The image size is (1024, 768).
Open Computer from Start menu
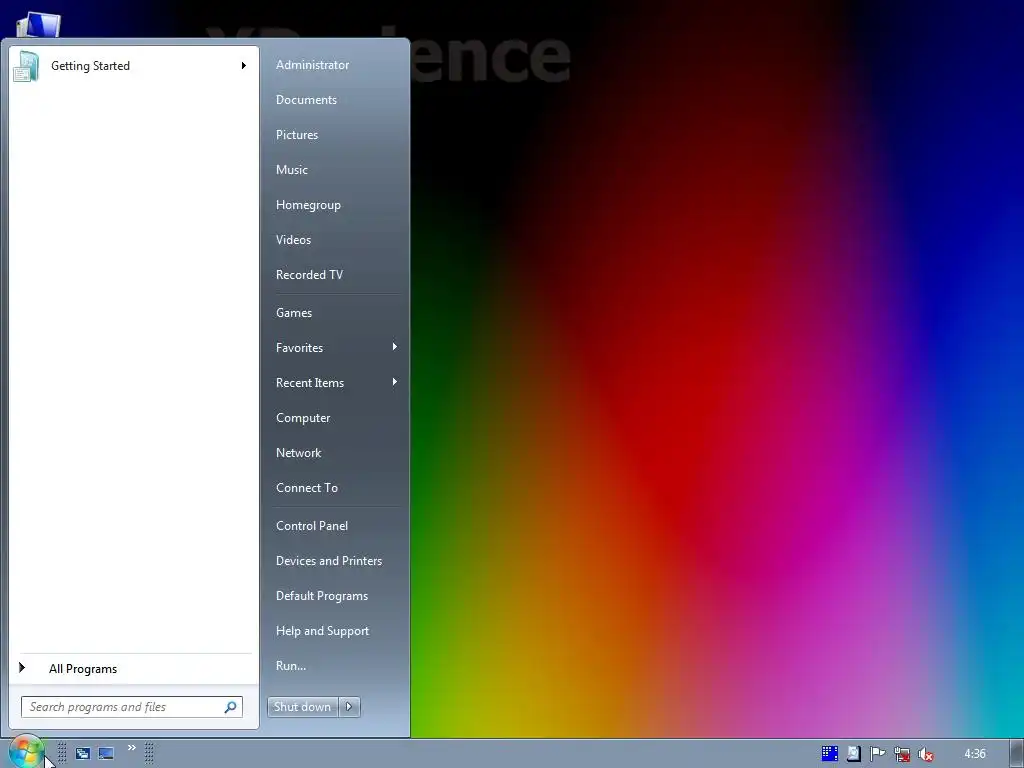303,418
